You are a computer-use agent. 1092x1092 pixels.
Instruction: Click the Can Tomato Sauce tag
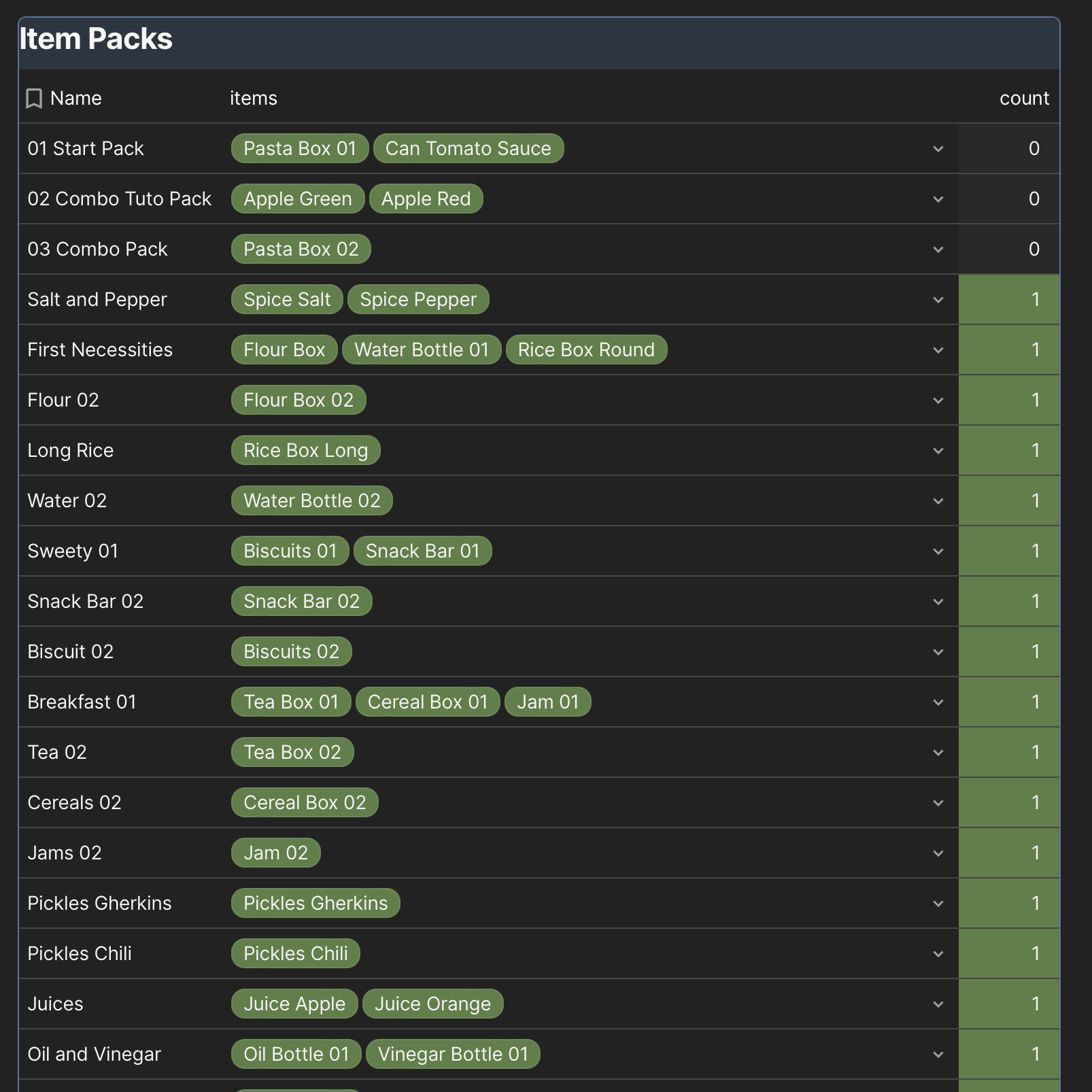pos(468,148)
